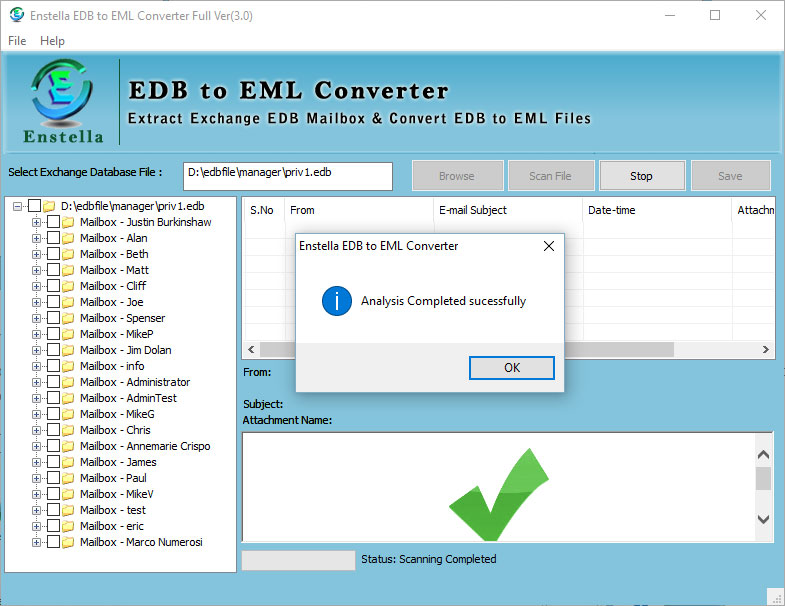Select the root priv1.edb checkbox
This screenshot has height=606, width=785.
34,206
